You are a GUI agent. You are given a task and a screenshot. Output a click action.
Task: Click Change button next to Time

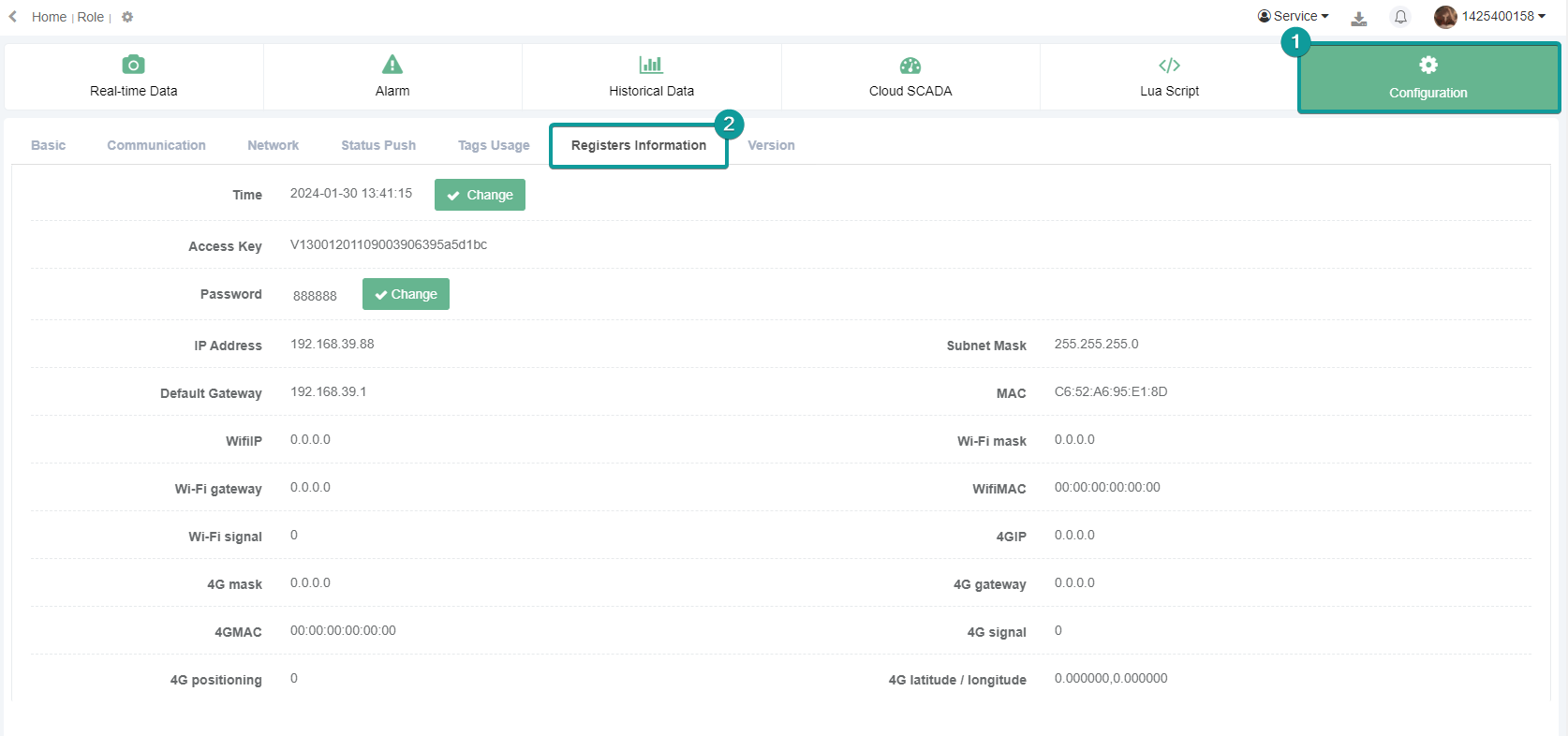point(480,195)
